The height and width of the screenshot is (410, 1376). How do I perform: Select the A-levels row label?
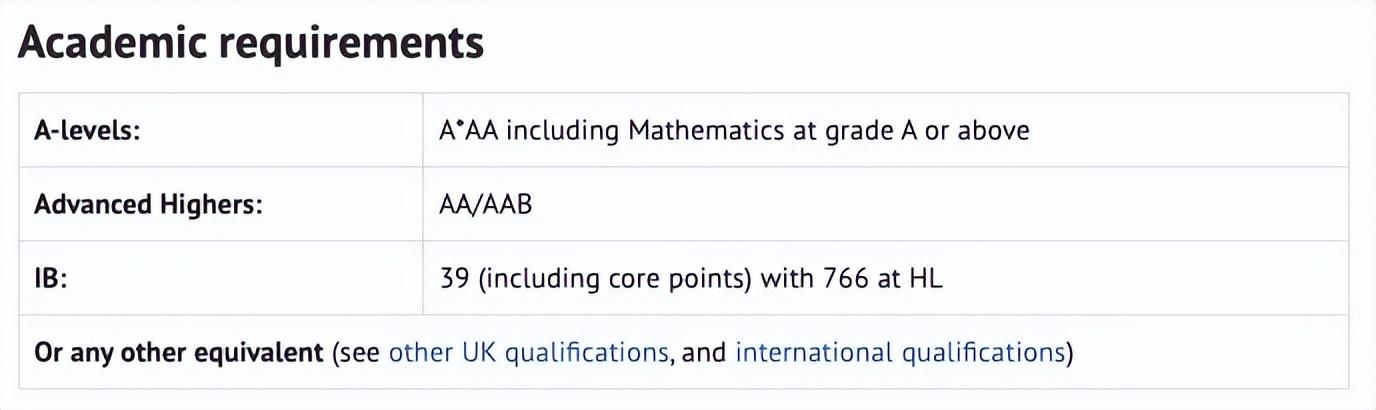(87, 131)
